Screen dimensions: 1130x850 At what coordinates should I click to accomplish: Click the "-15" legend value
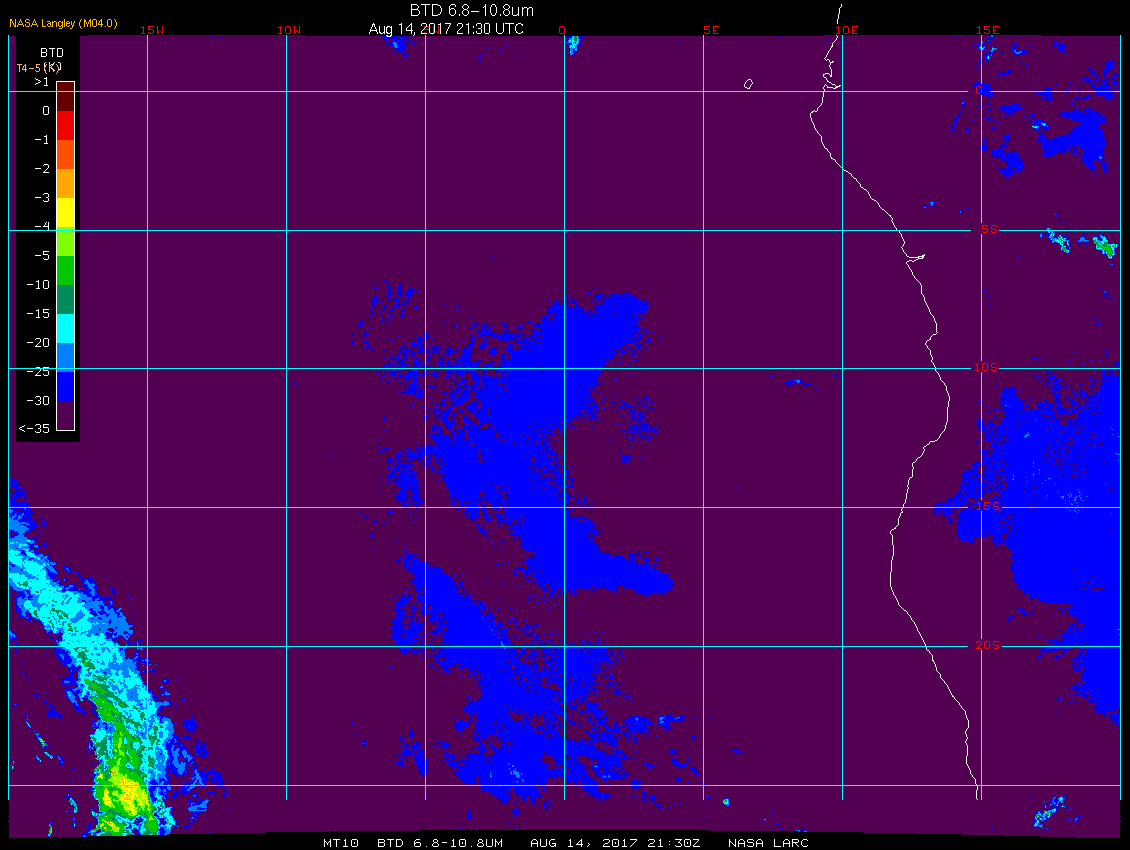[38, 314]
